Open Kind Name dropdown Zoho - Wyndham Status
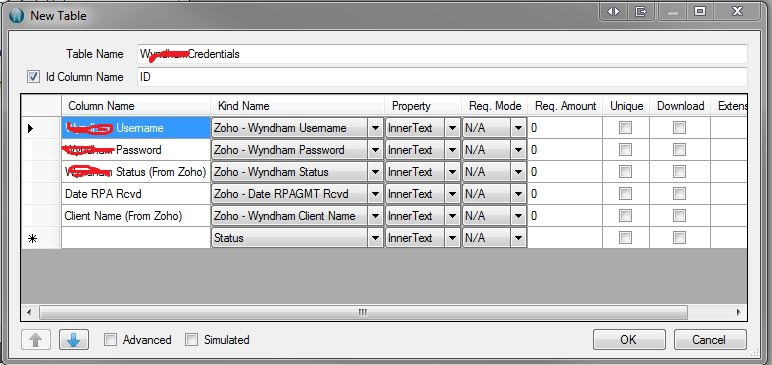 (x=376, y=172)
